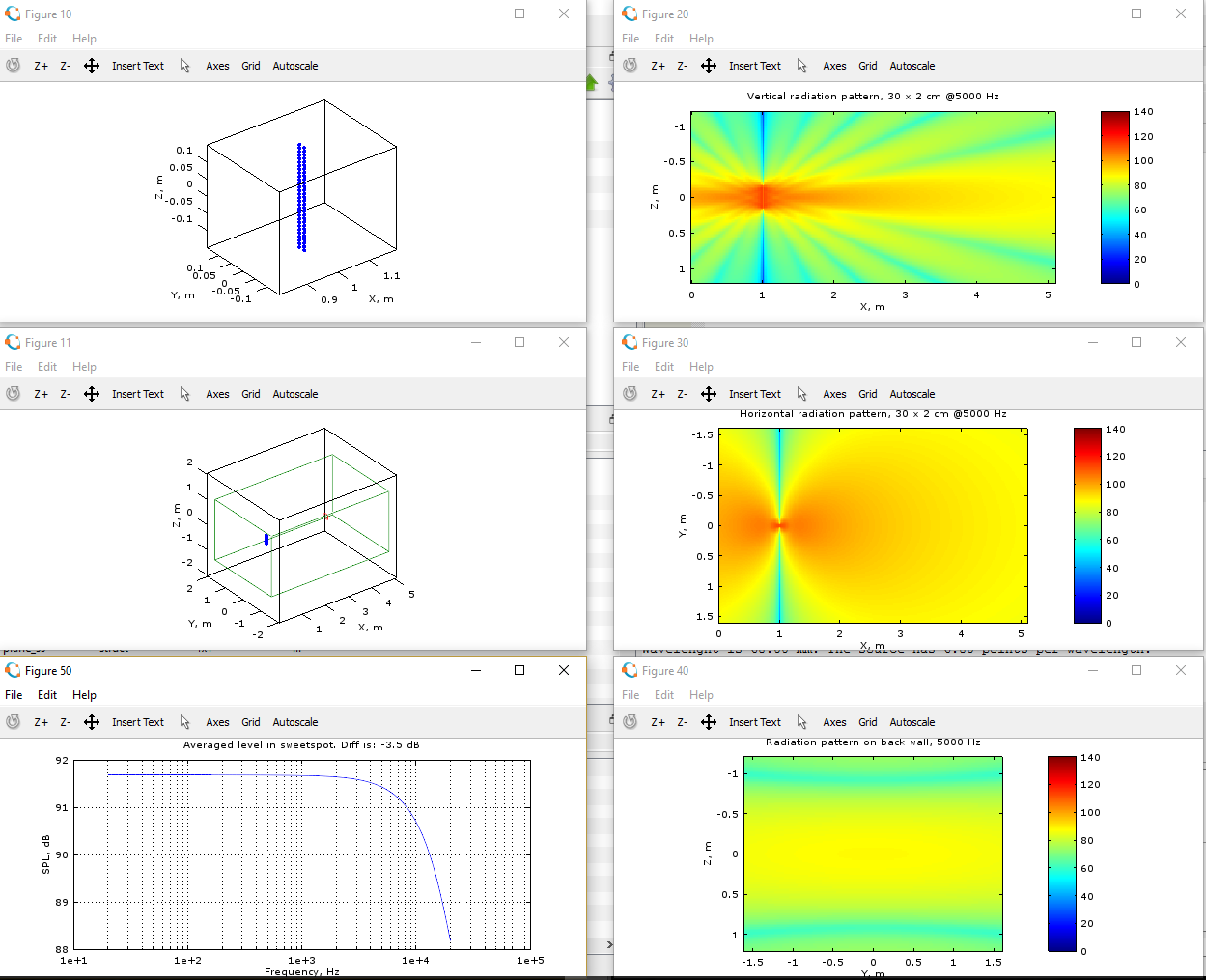Select pan cross-arrow tool in Figure 20
The width and height of the screenshot is (1206, 980).
pyautogui.click(x=709, y=66)
